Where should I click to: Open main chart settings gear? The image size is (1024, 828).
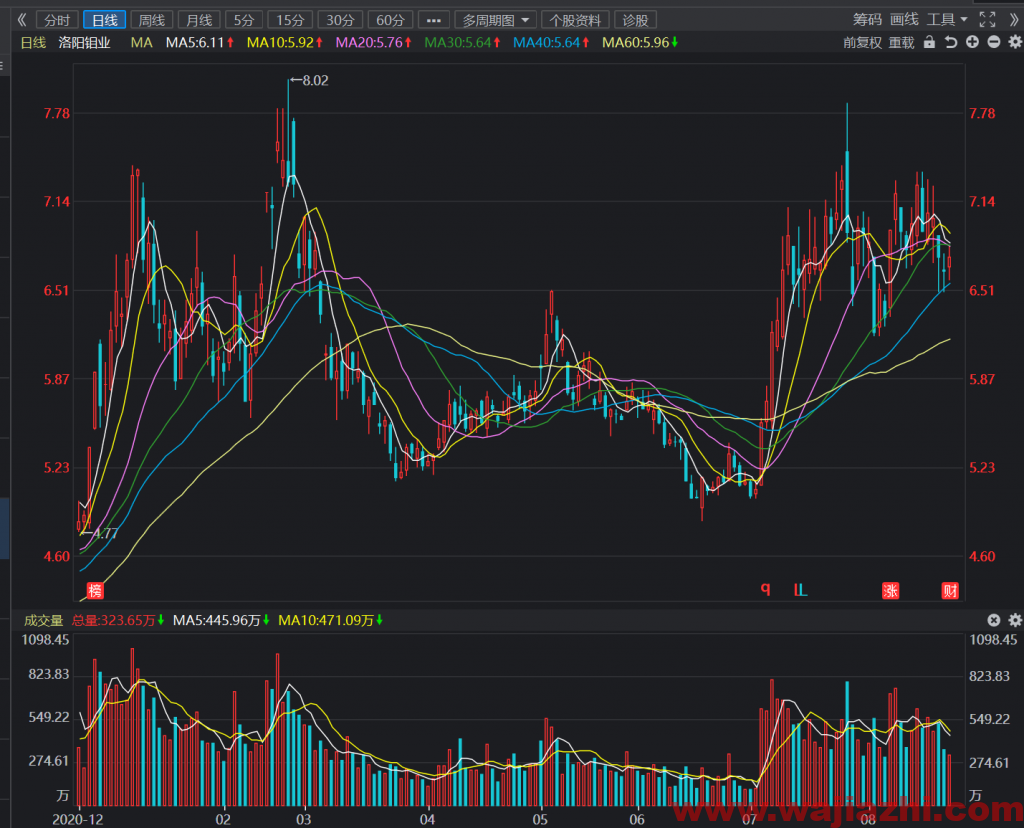[1015, 42]
